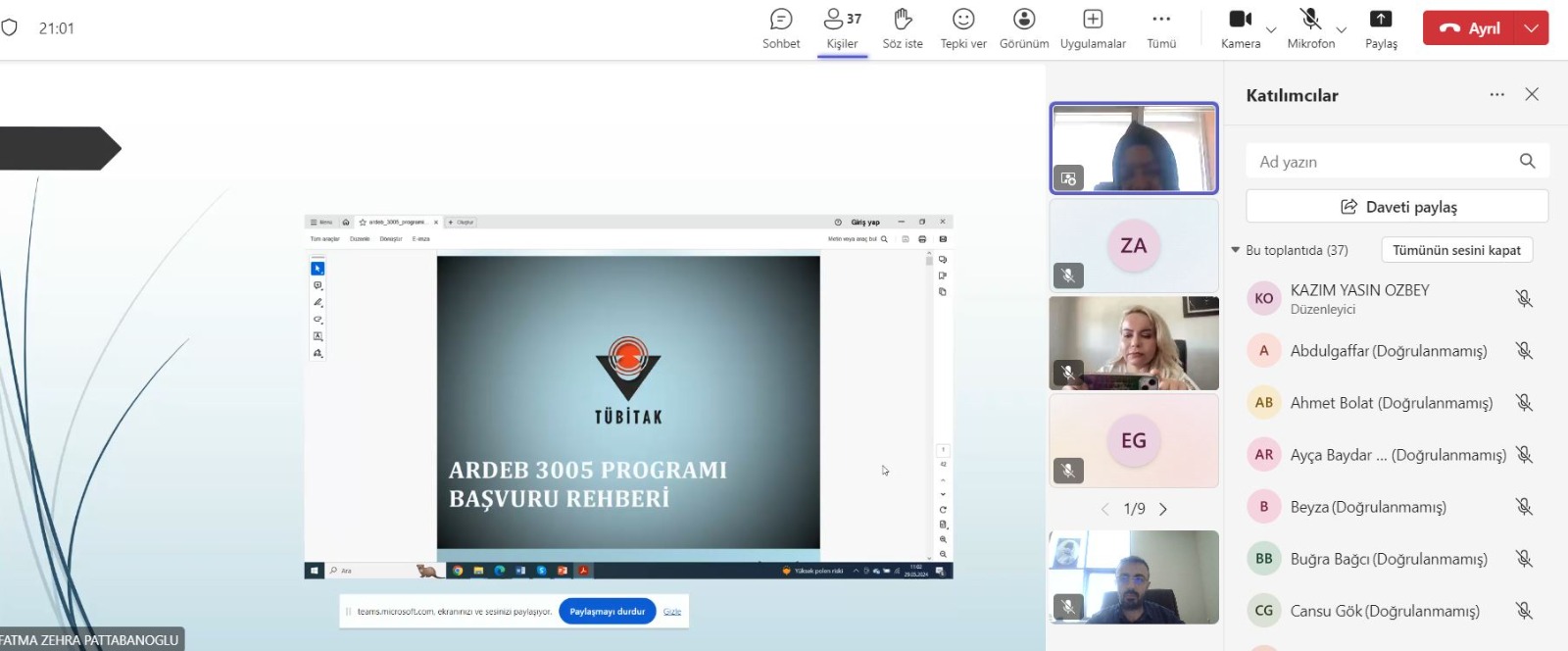Click the Ad yazın search field
Viewport: 1568px width, 651px height.
(1382, 162)
